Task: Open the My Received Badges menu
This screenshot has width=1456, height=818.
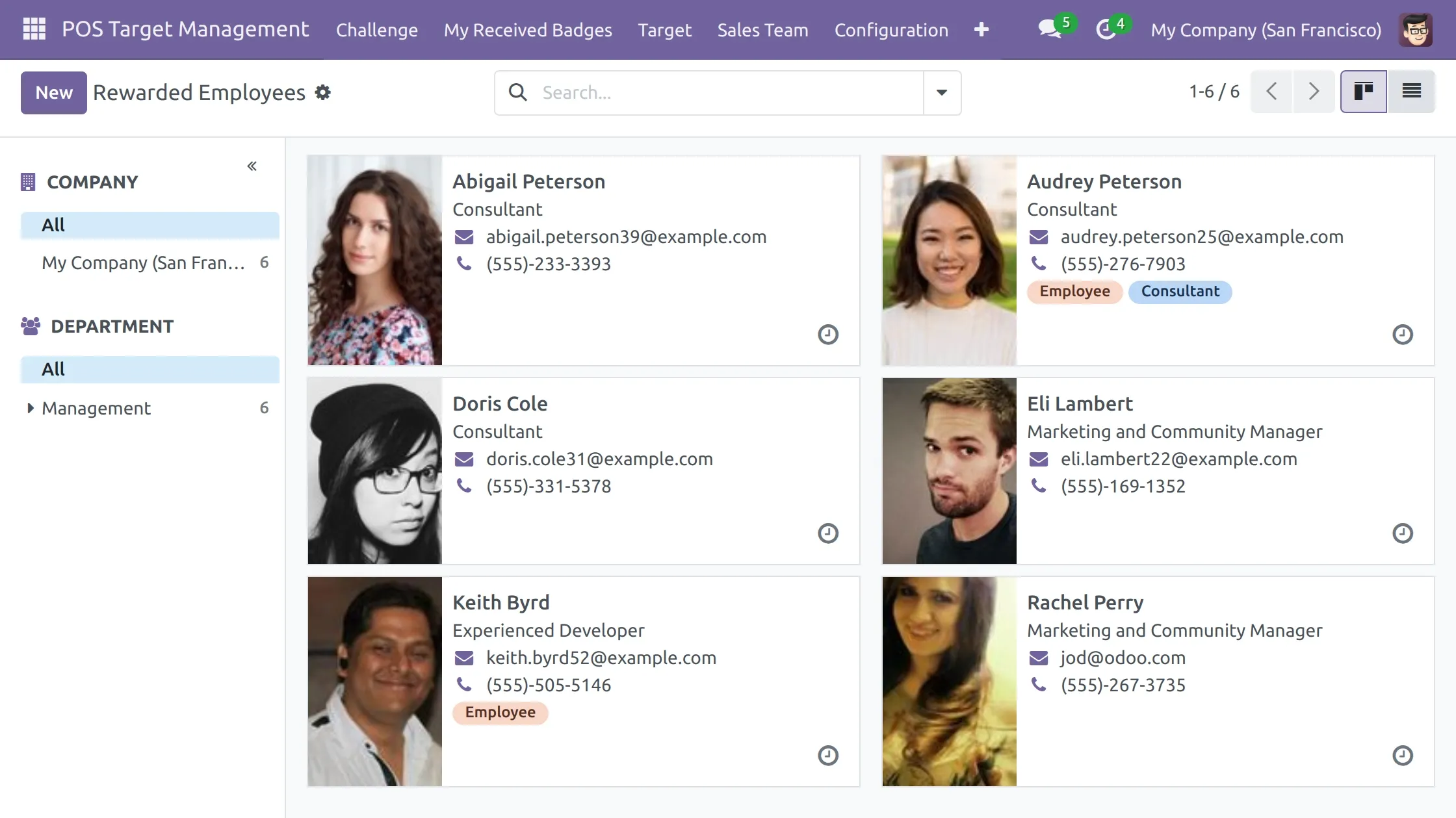Action: coord(528,30)
